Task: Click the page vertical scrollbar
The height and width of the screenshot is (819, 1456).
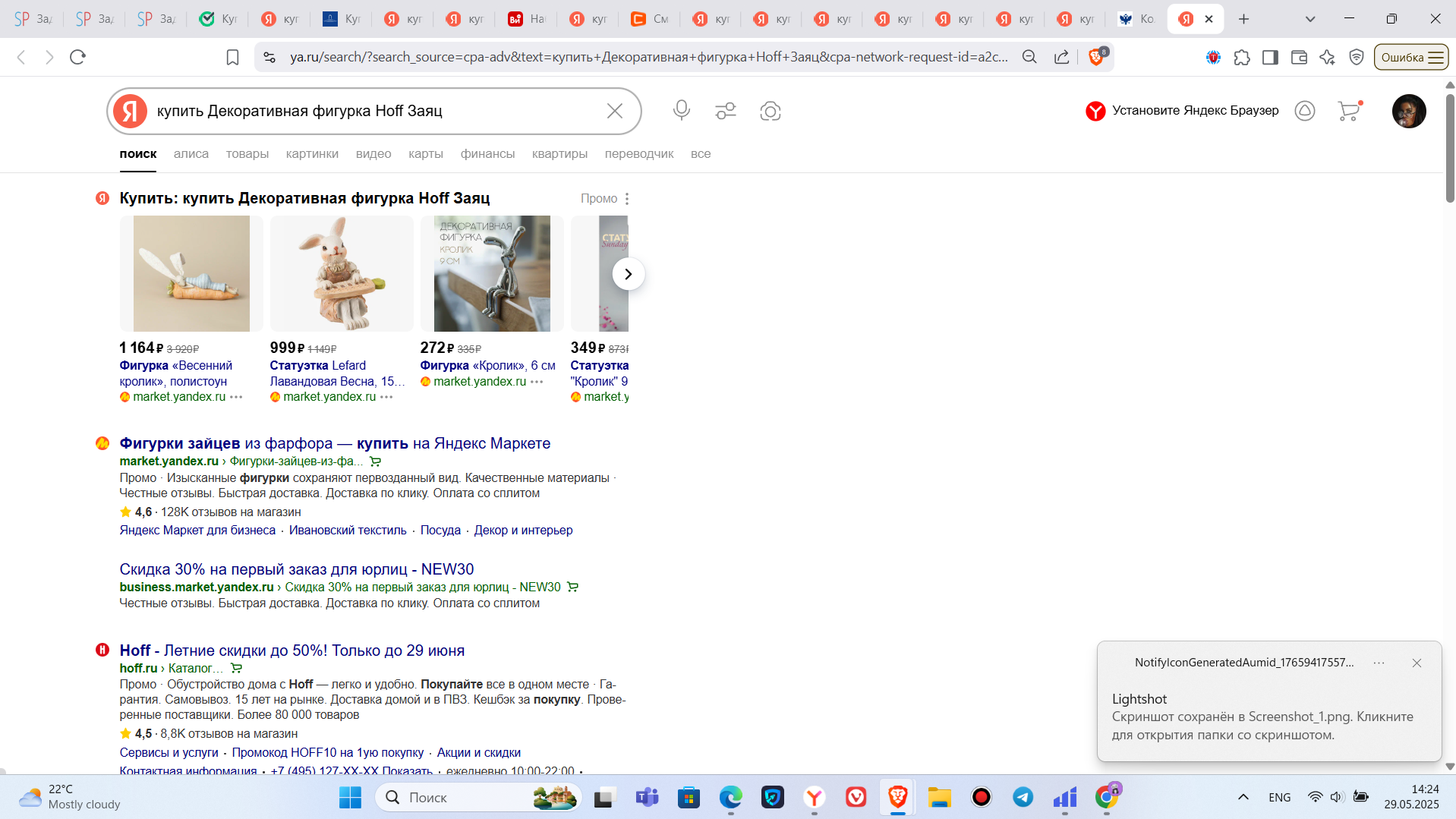Action: (x=1449, y=149)
